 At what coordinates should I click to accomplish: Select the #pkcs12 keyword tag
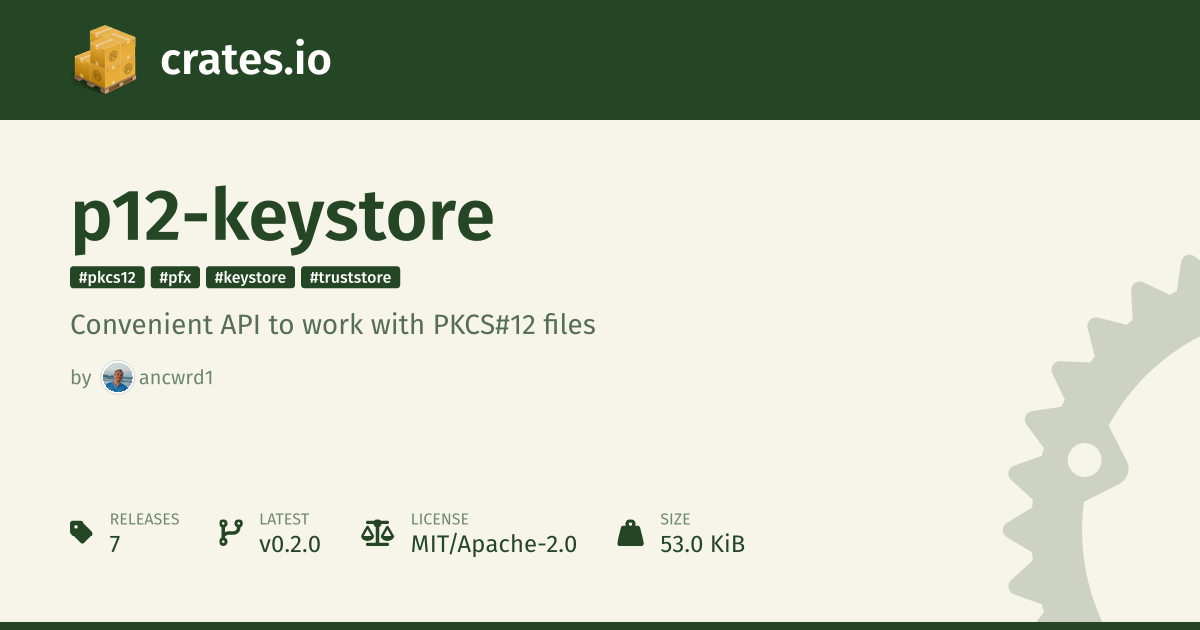pos(108,278)
